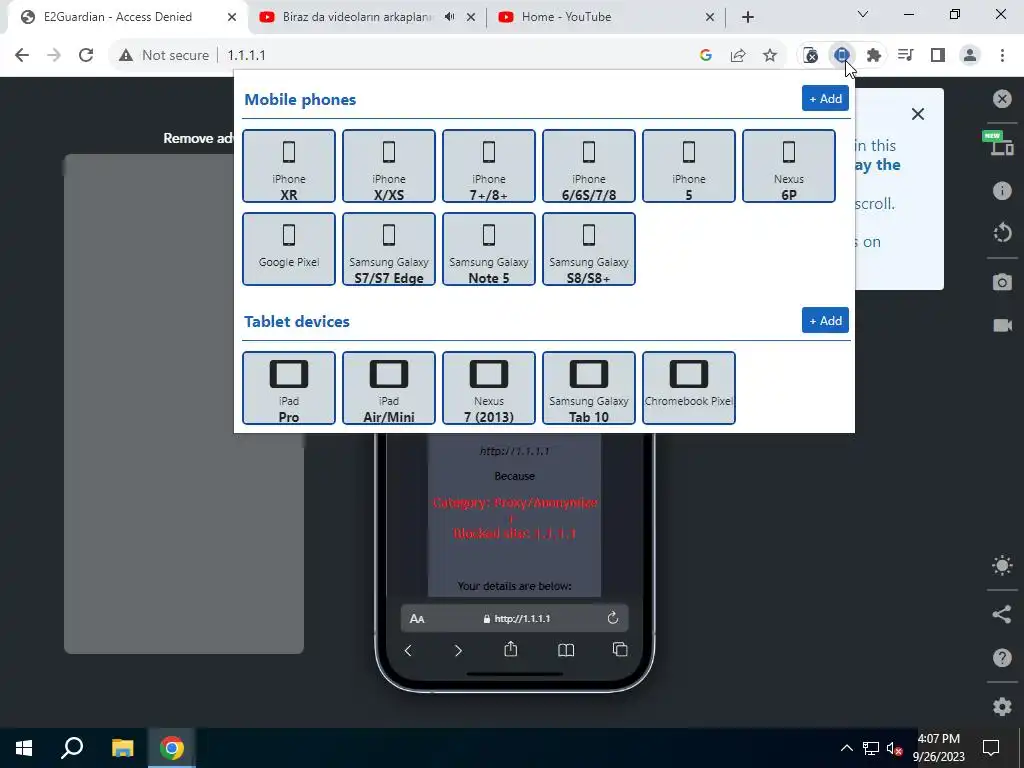Screen dimensions: 1024x768
Task: Tap the phone's share icon
Action: 511,649
